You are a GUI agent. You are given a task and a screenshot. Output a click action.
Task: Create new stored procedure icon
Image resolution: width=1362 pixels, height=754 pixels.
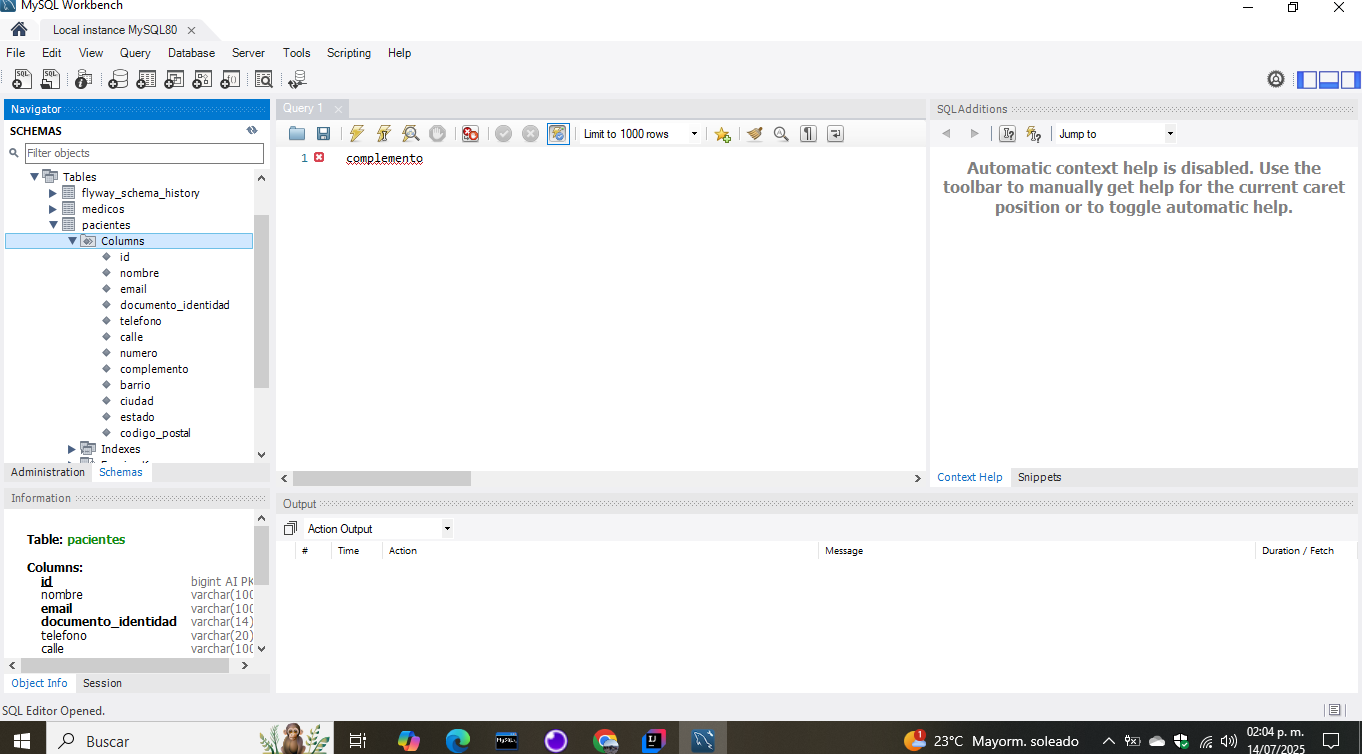202,79
